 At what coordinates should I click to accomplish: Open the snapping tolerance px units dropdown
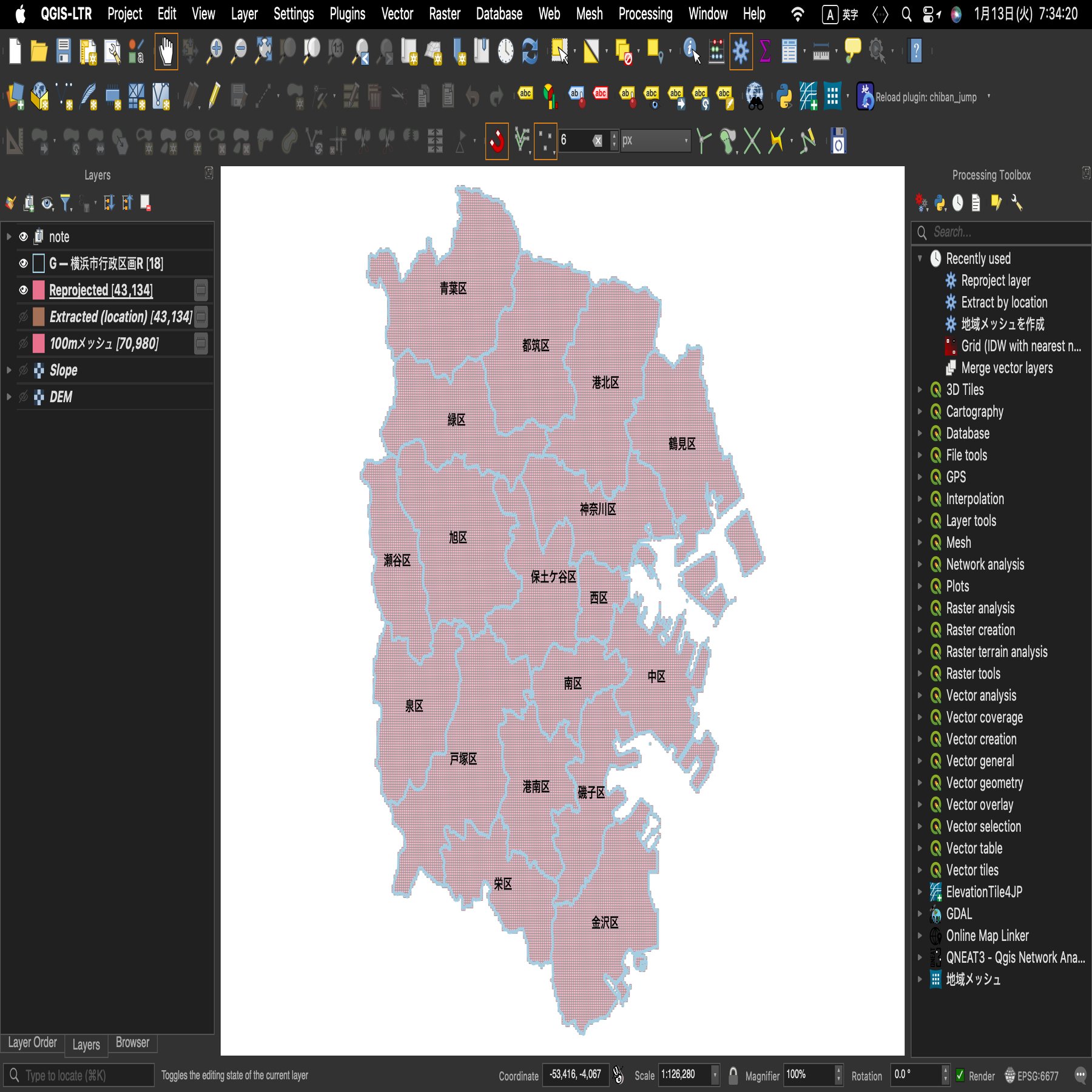coord(655,141)
